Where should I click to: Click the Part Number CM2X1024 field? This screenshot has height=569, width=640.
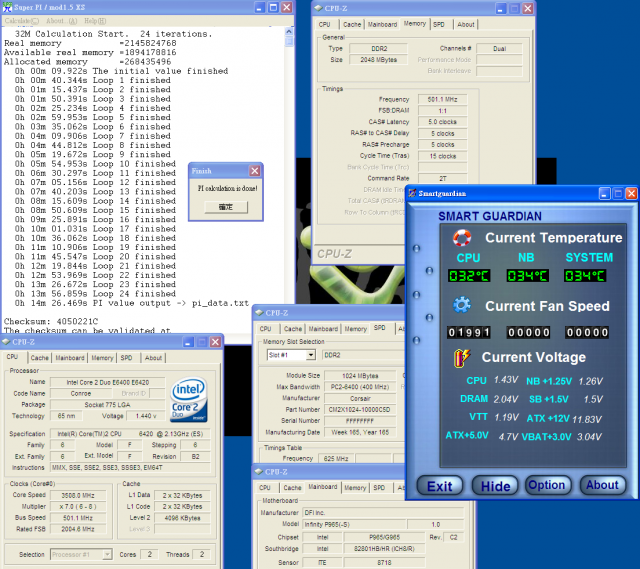click(360, 409)
